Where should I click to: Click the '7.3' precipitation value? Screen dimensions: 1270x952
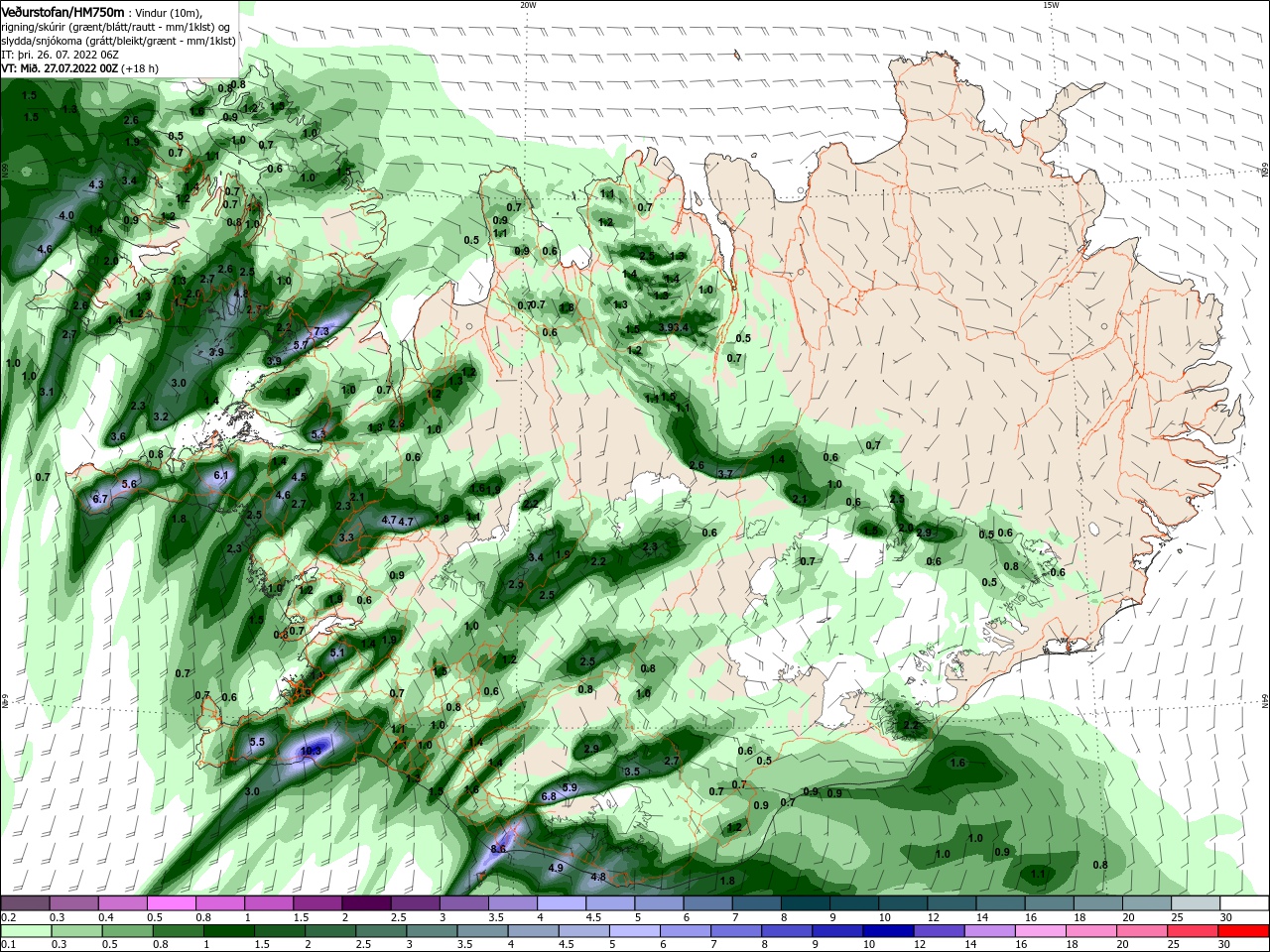pos(320,331)
